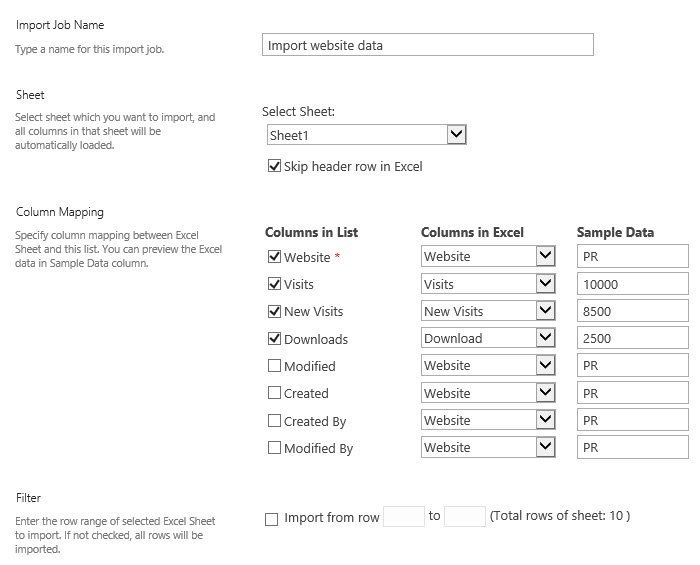Click the Sample Data field showing 10000

tap(632, 284)
